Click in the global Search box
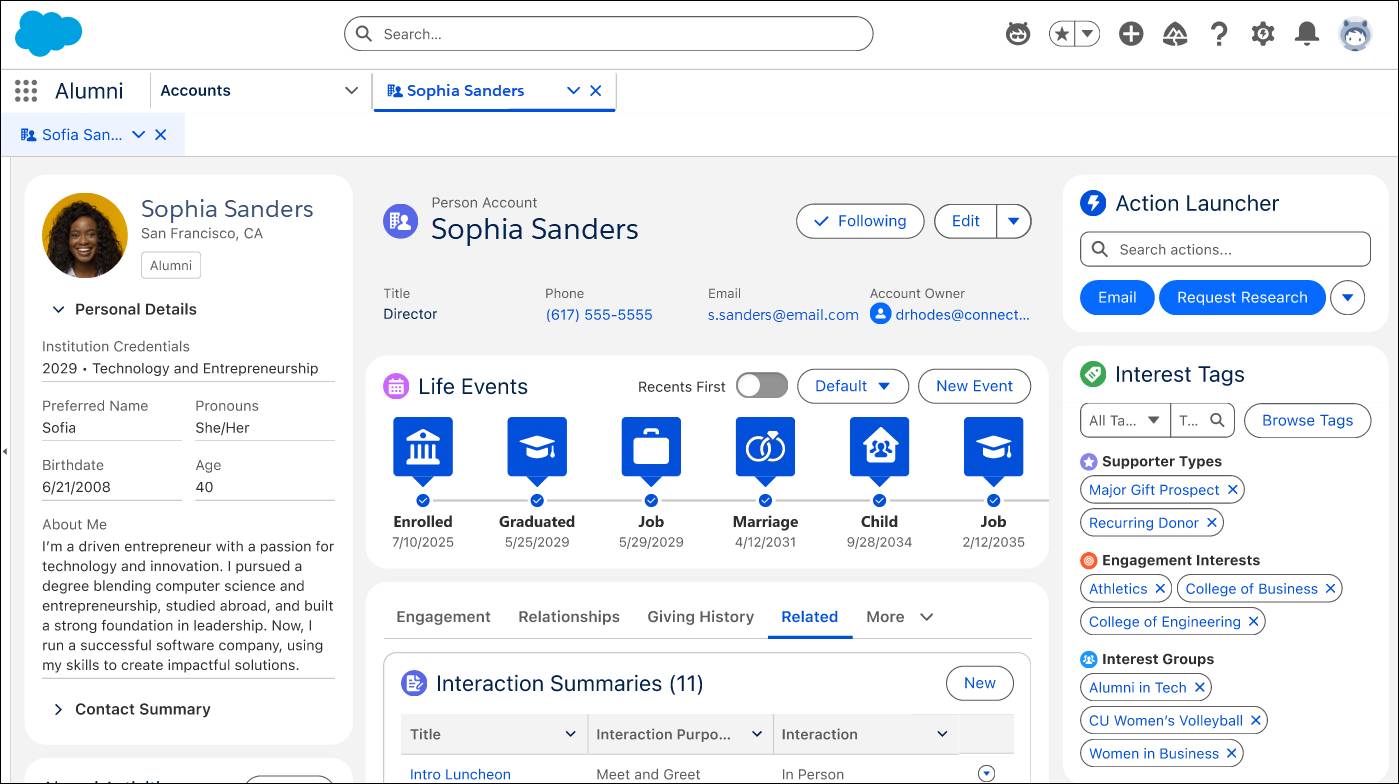The height and width of the screenshot is (784, 1399). coord(608,34)
